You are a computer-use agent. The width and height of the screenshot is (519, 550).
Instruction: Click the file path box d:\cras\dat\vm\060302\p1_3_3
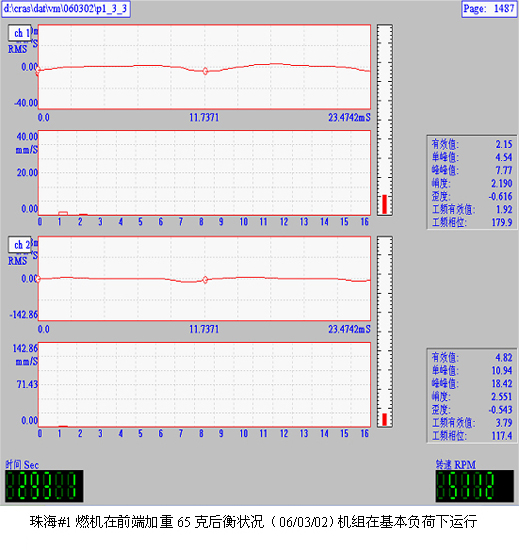(66, 9)
